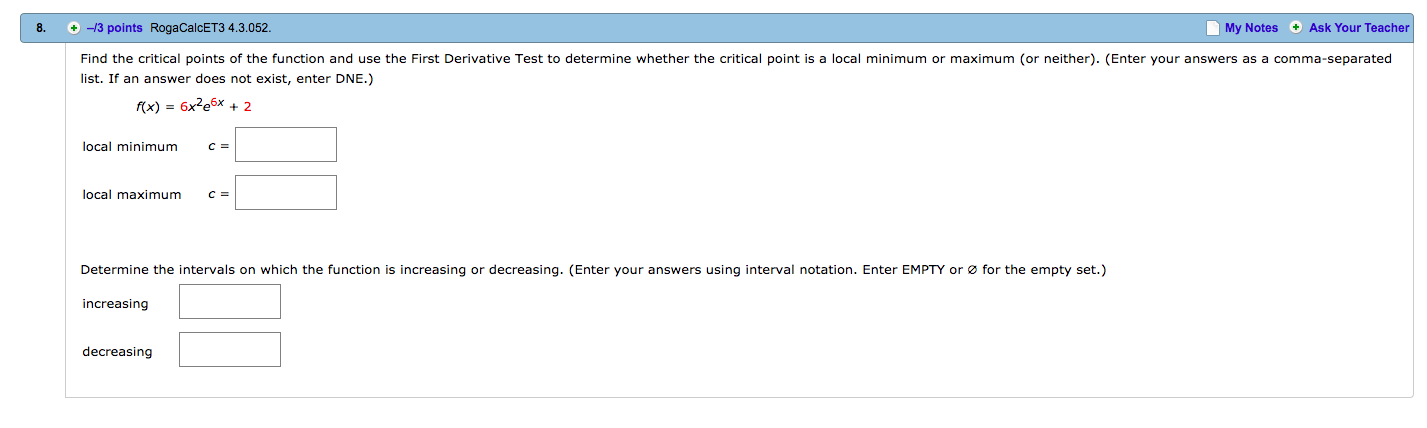Click the Find the critical points instruction text
This screenshot has height=428, width=1427.
point(735,69)
